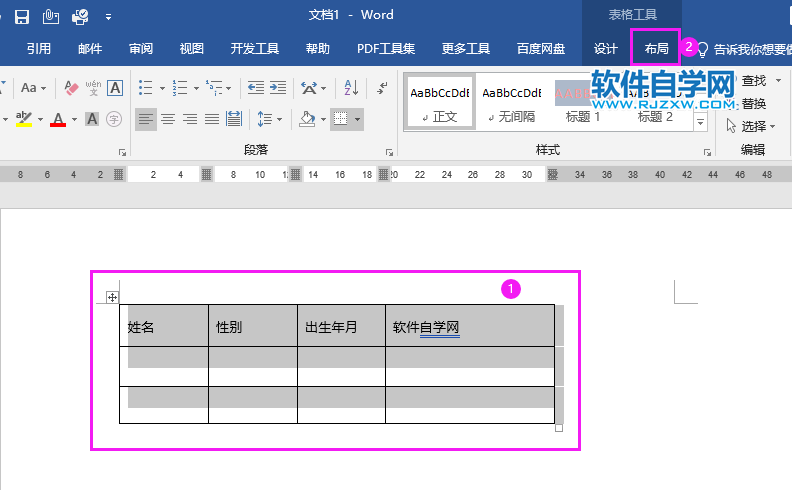
Task: Open font color dropdown arrow
Action: coord(74,120)
